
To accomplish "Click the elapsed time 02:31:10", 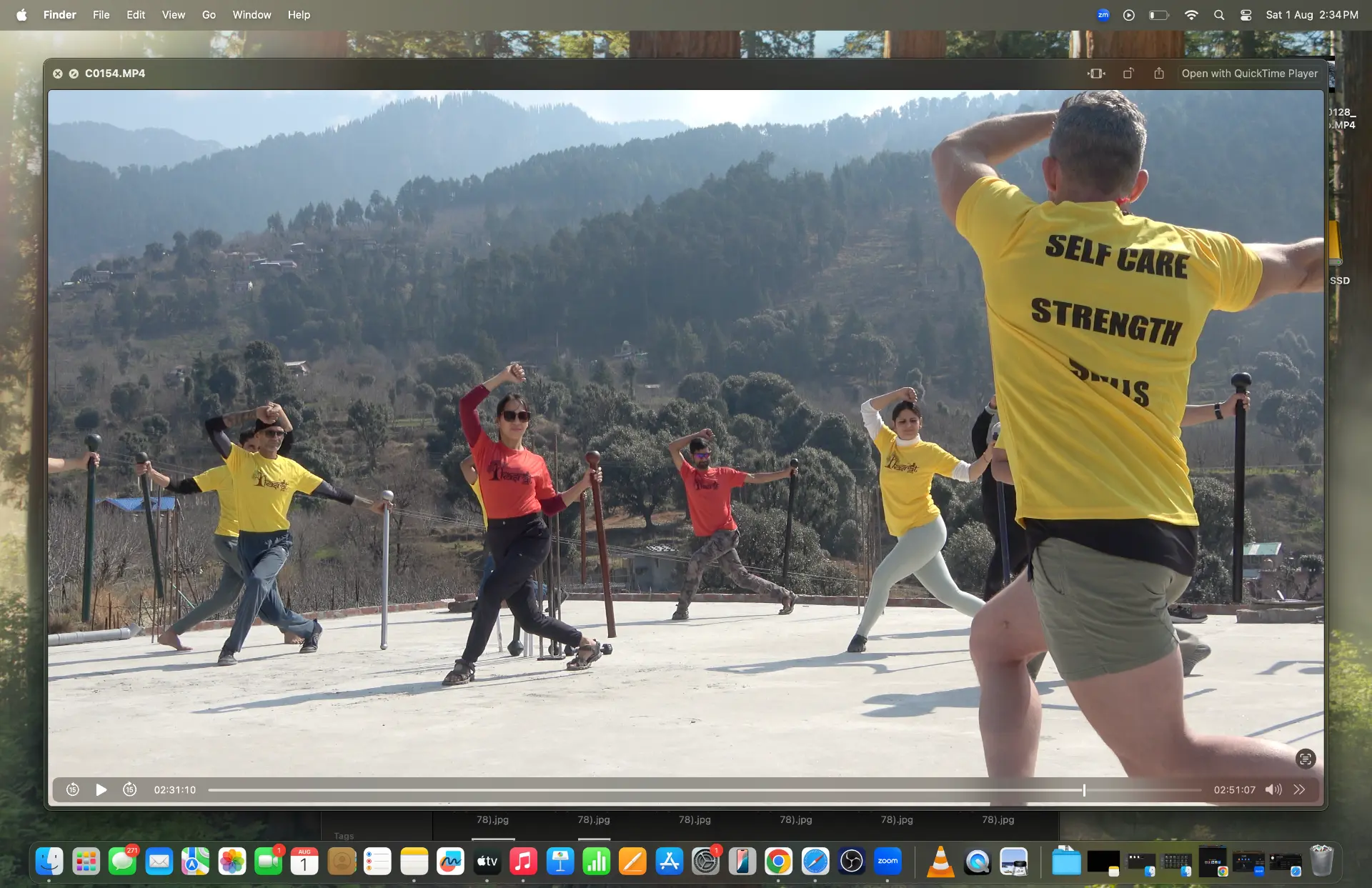I will pos(175,789).
